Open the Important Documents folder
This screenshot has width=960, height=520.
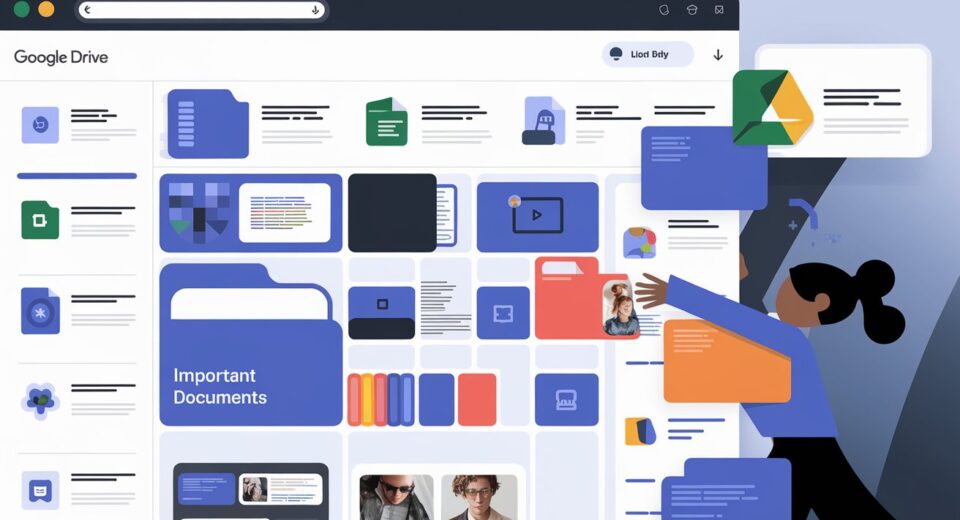click(x=250, y=344)
